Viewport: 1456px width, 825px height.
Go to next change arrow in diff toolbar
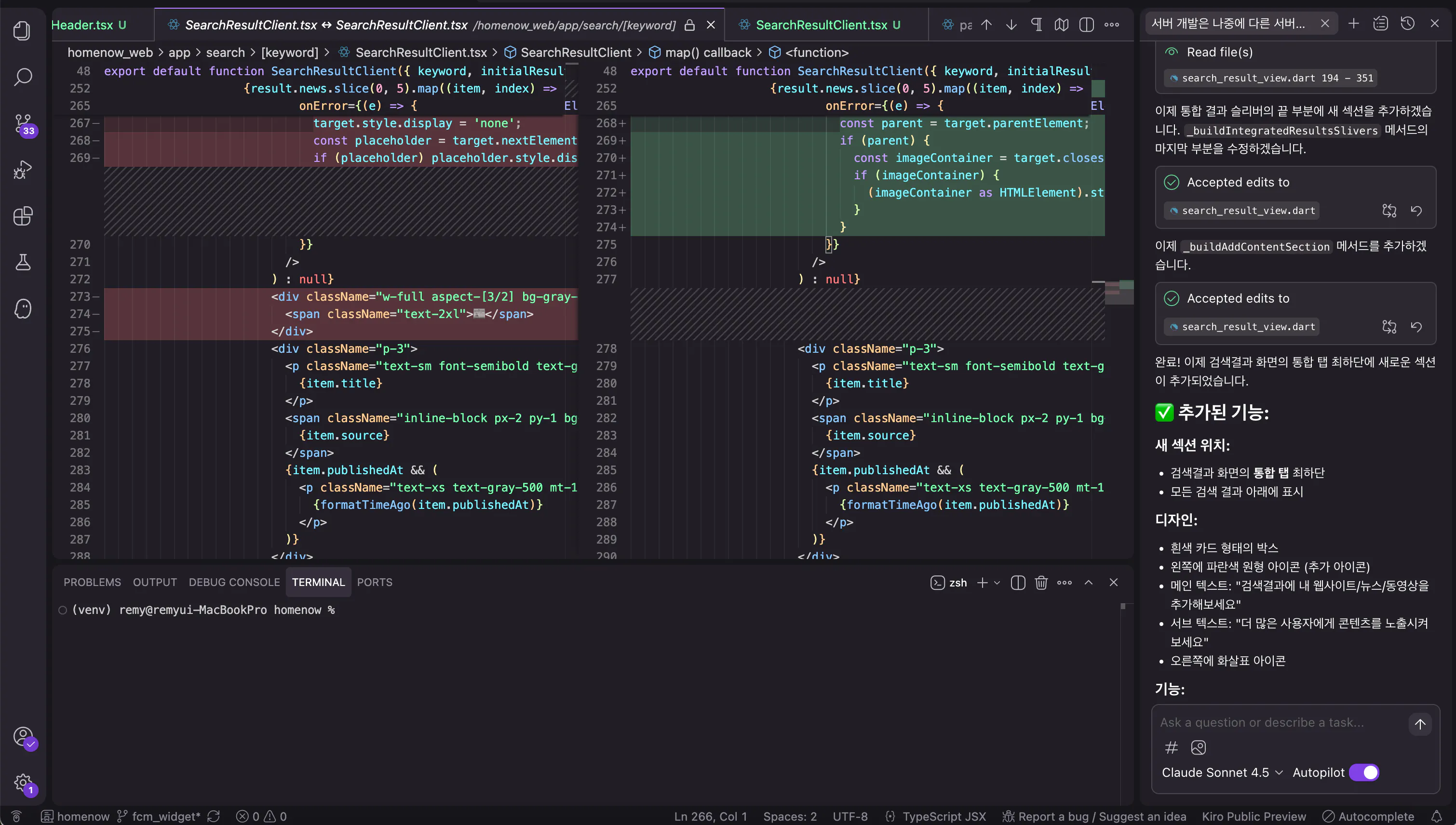click(1011, 25)
